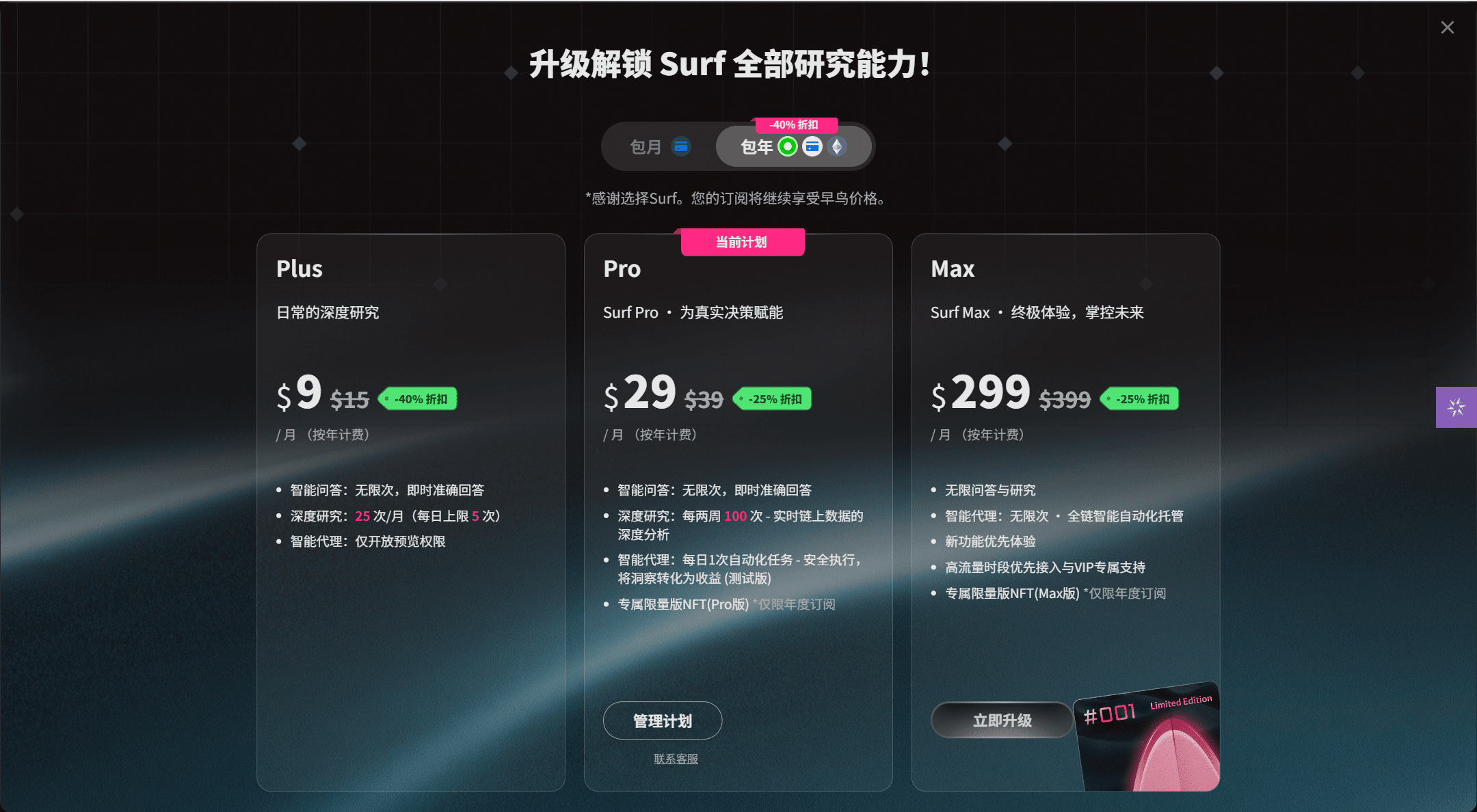This screenshot has height=812, width=1477.
Task: Open 管理计划 for the Pro plan
Action: pos(663,720)
